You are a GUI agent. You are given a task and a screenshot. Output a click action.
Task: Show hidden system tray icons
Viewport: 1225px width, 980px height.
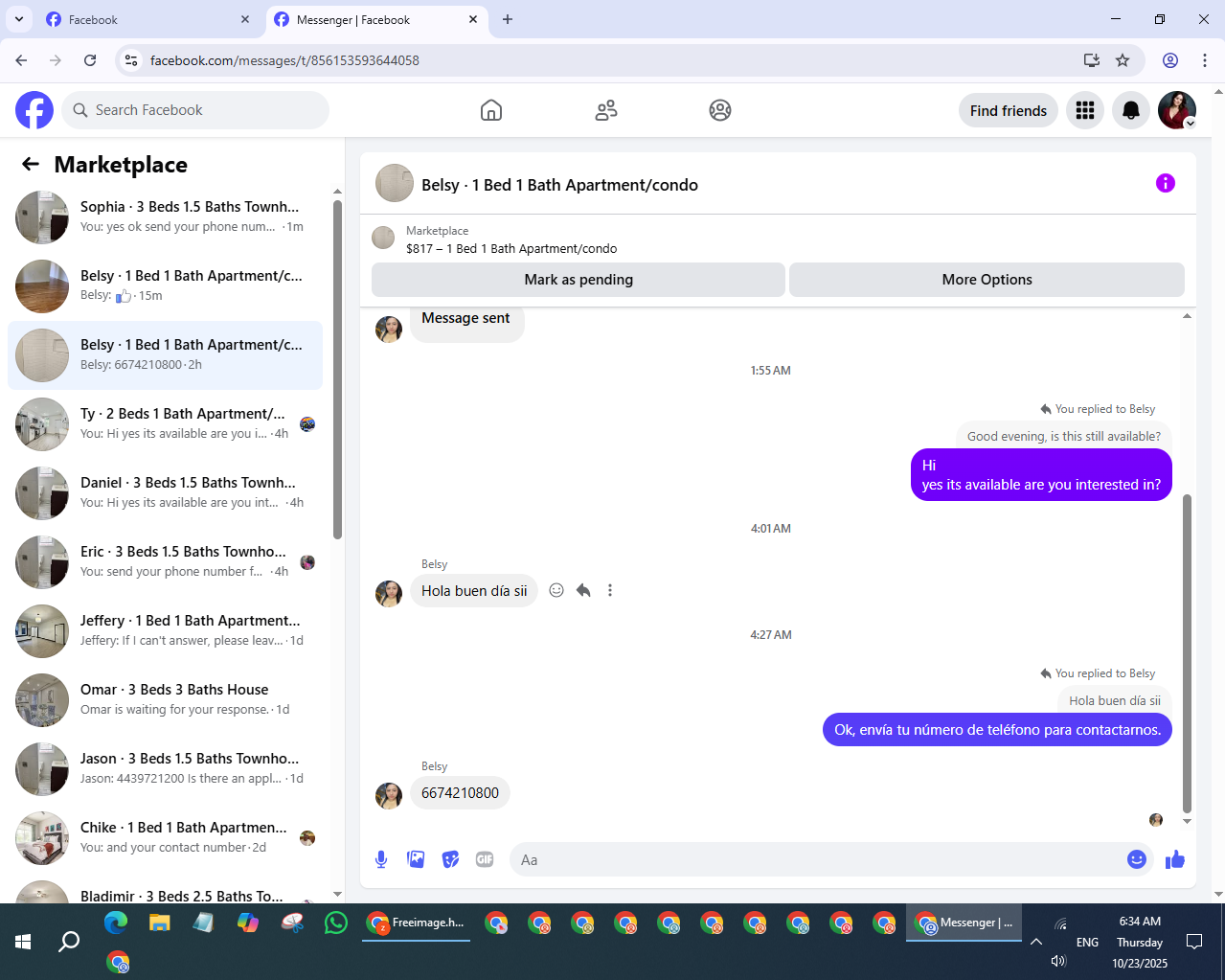click(x=1036, y=942)
